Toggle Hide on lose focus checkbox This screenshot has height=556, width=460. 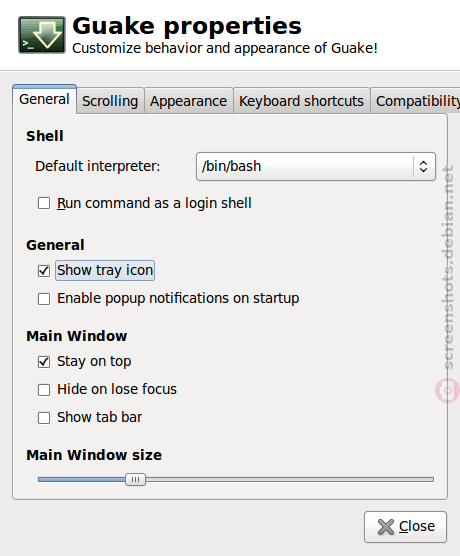[44, 390]
